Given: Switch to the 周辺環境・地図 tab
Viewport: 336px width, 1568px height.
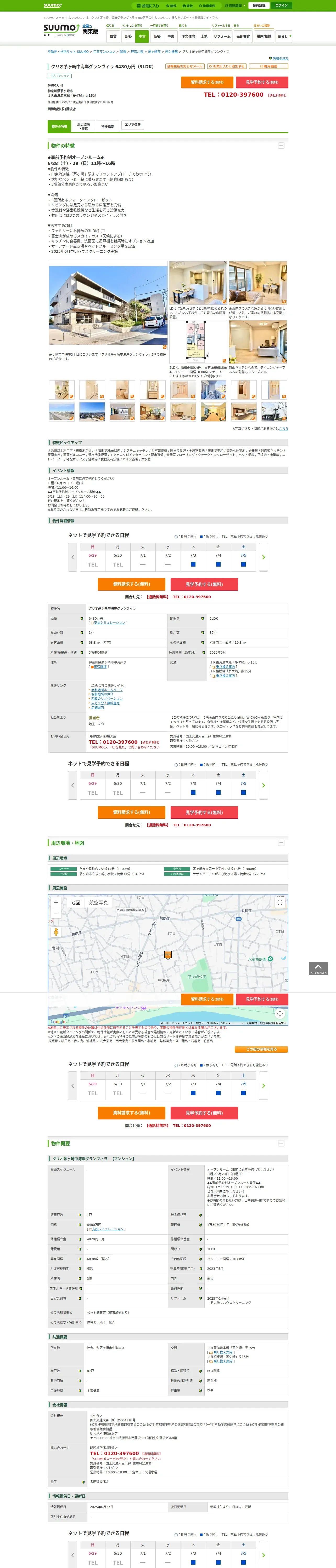Looking at the screenshot, I should point(83,126).
